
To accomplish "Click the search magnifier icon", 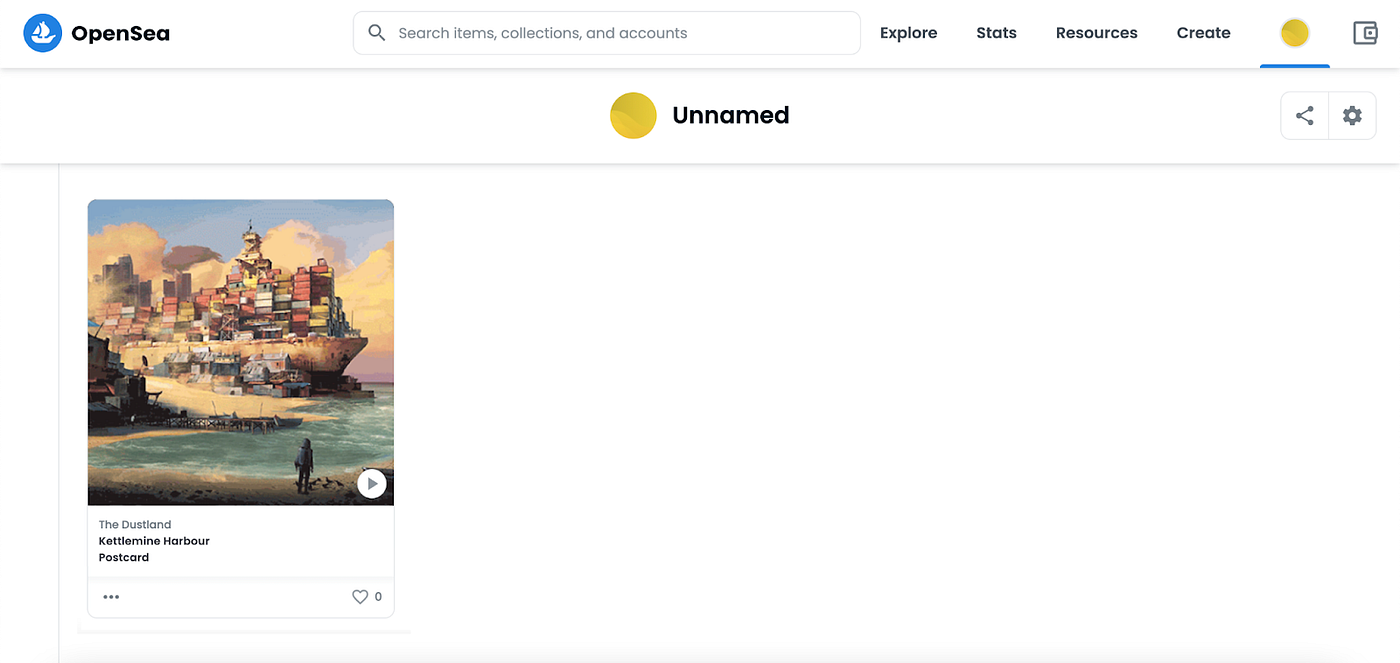I will pyautogui.click(x=377, y=33).
